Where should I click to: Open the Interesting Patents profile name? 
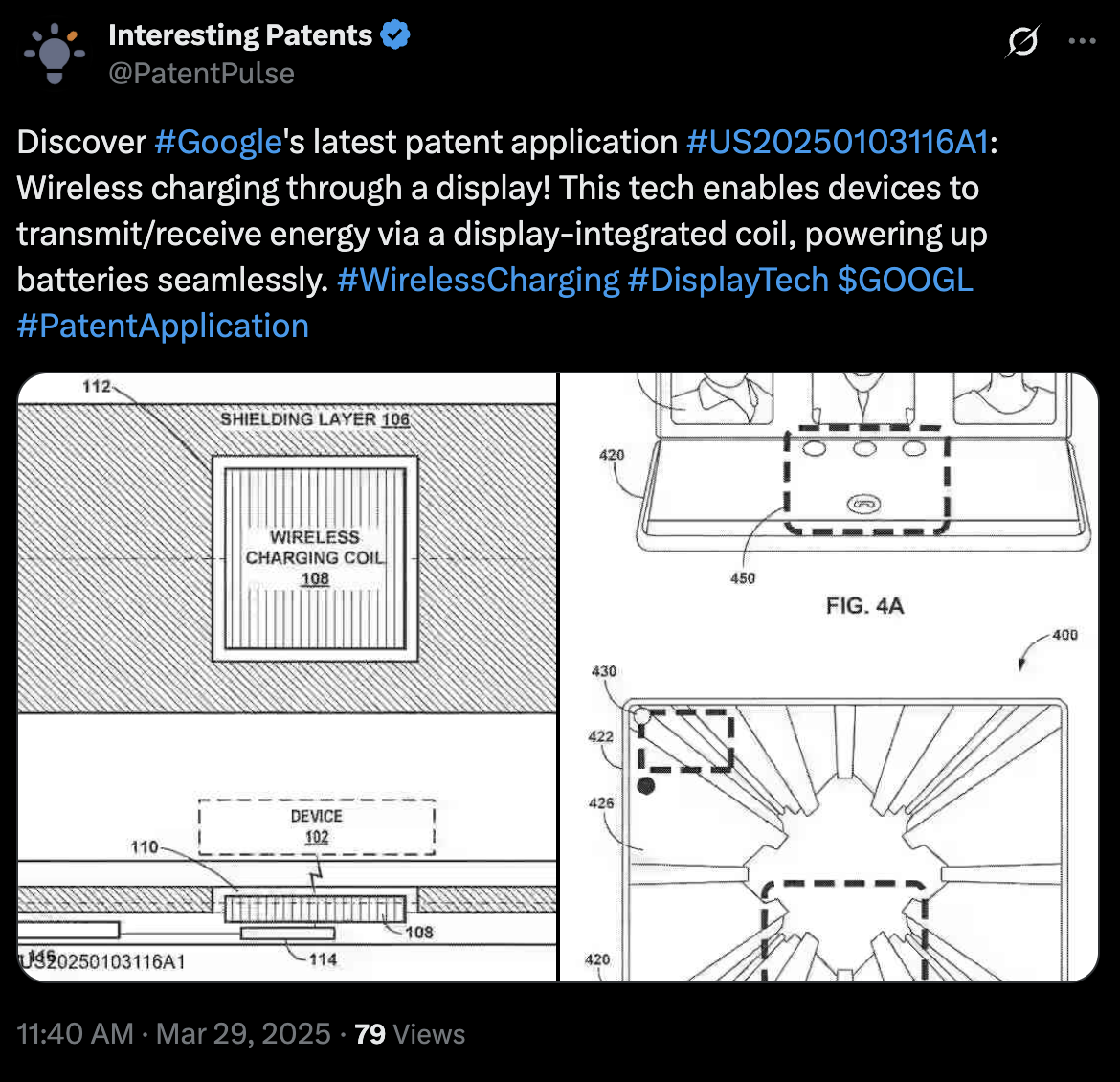tap(240, 35)
